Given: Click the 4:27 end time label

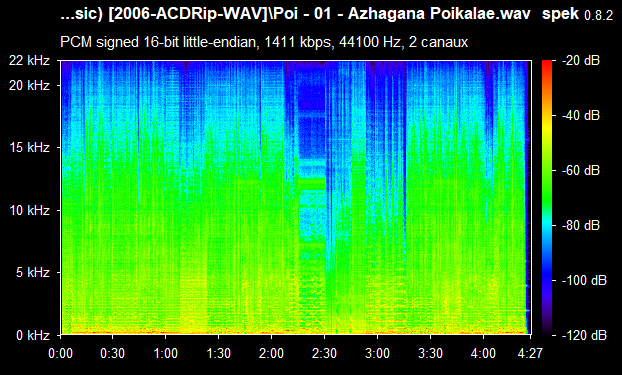Looking at the screenshot, I should pos(530,353).
